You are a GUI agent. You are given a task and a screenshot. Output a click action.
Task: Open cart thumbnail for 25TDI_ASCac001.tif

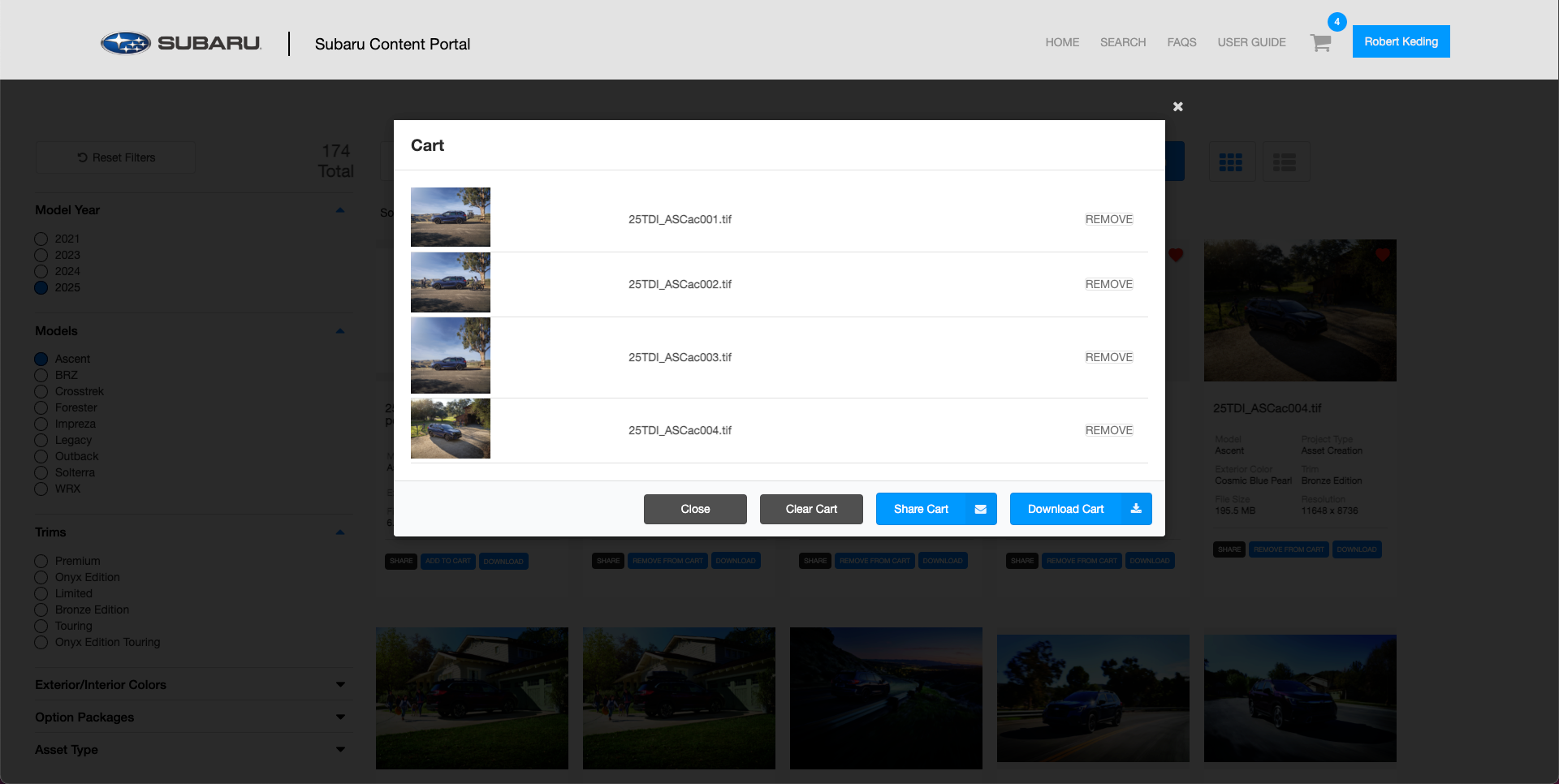451,217
